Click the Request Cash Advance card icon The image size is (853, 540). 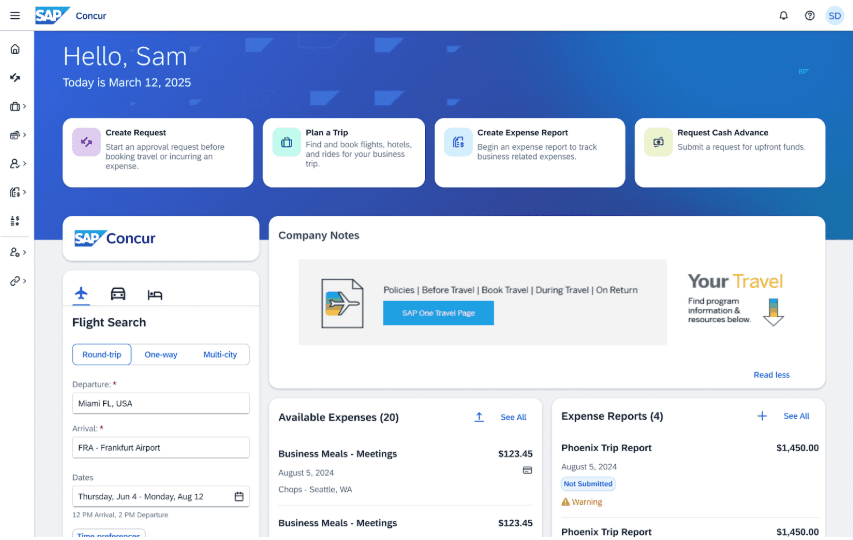click(658, 142)
